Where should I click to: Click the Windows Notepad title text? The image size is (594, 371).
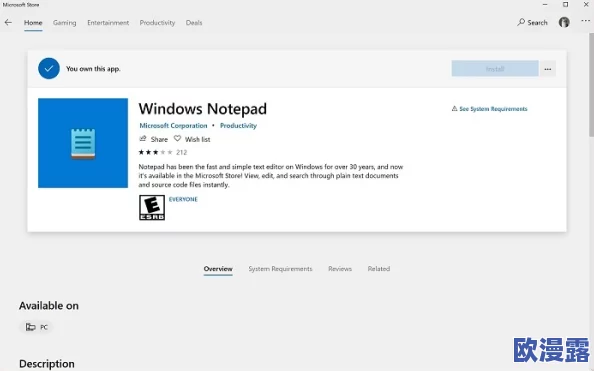tap(202, 109)
